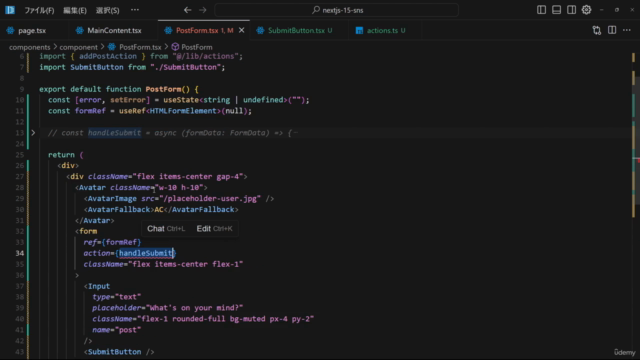Click the selected handleSubmit on line 34
The height and width of the screenshot is (360, 640).
click(x=146, y=253)
